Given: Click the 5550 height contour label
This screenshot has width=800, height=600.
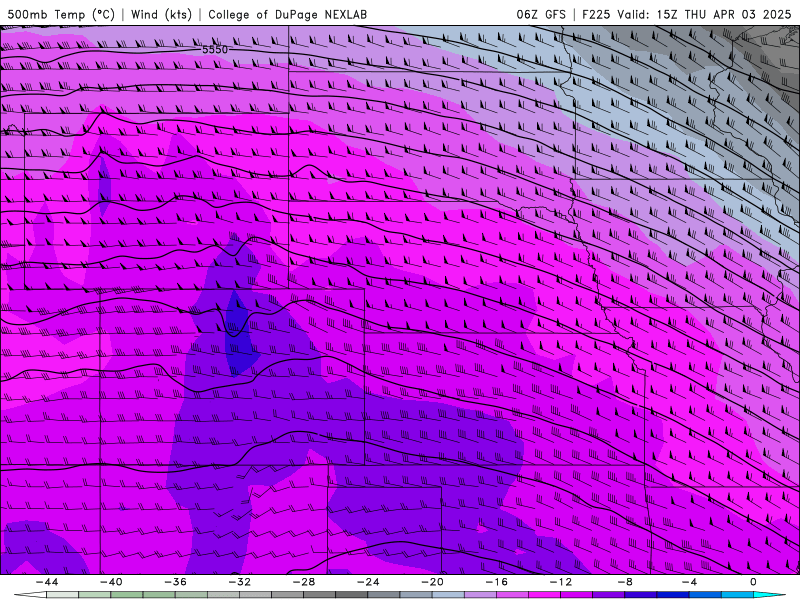Looking at the screenshot, I should (x=215, y=49).
